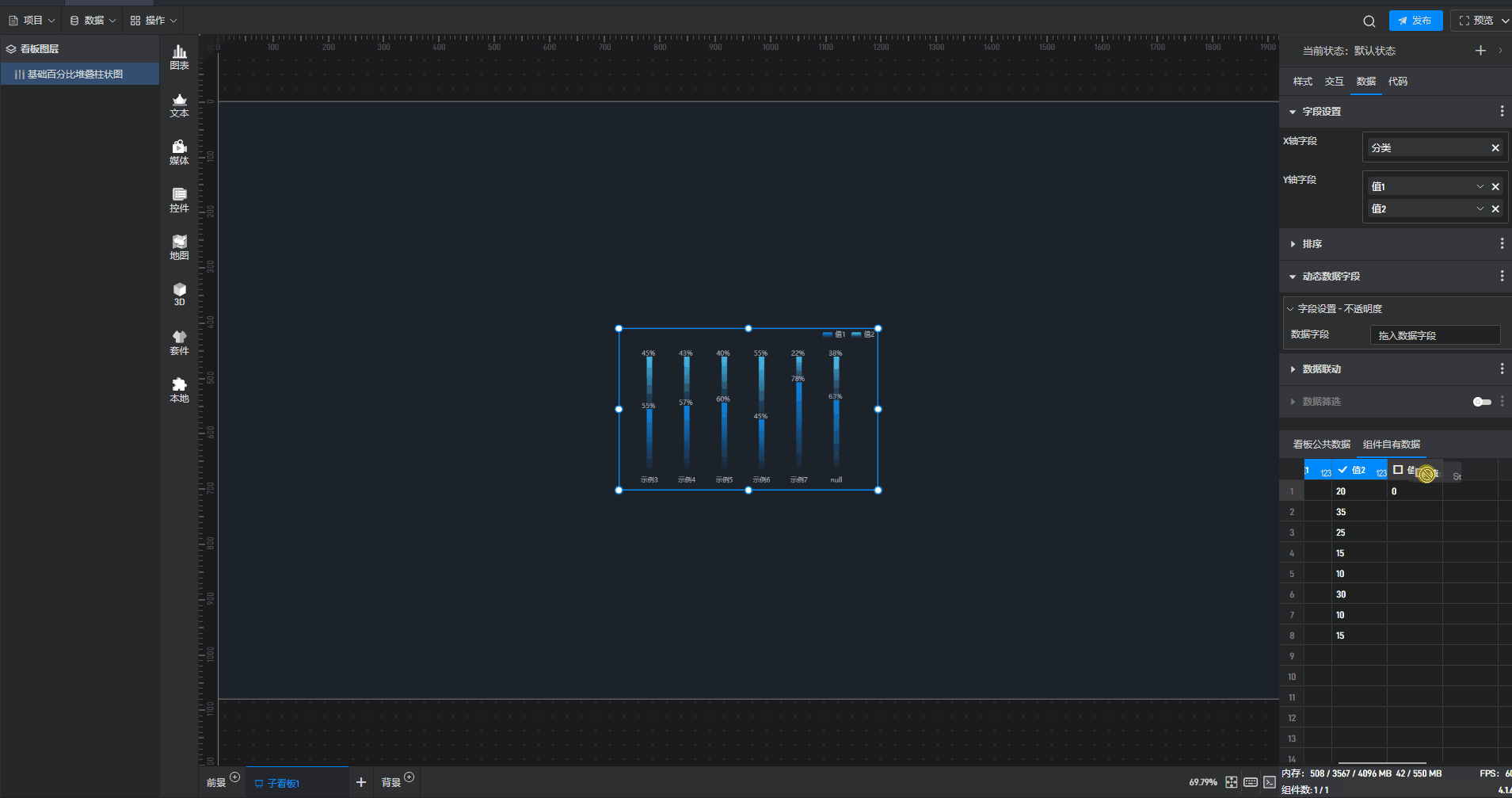Open the keyboard shortcuts icon
Image resolution: width=1512 pixels, height=798 pixels.
click(x=1251, y=782)
